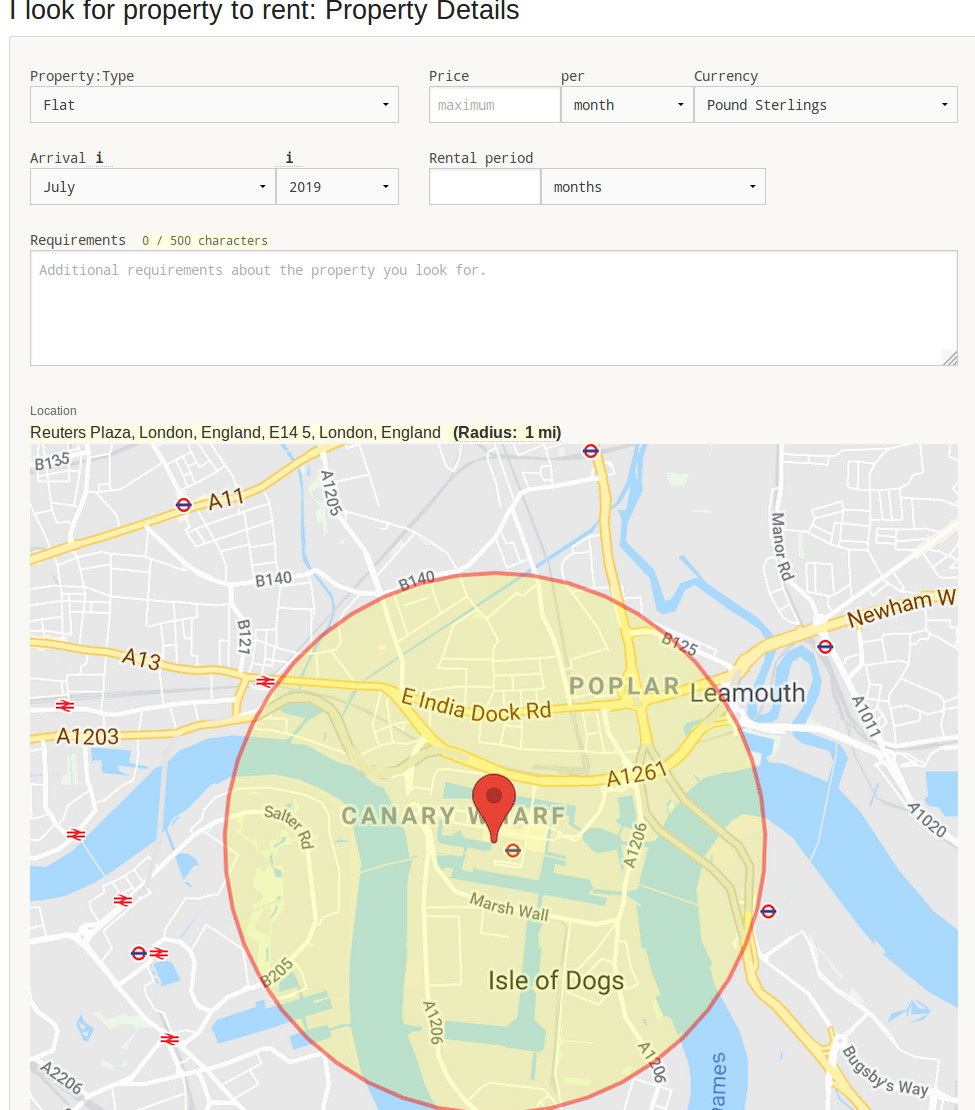Click the Underground station icon beside A11
The image size is (975, 1110).
click(183, 505)
